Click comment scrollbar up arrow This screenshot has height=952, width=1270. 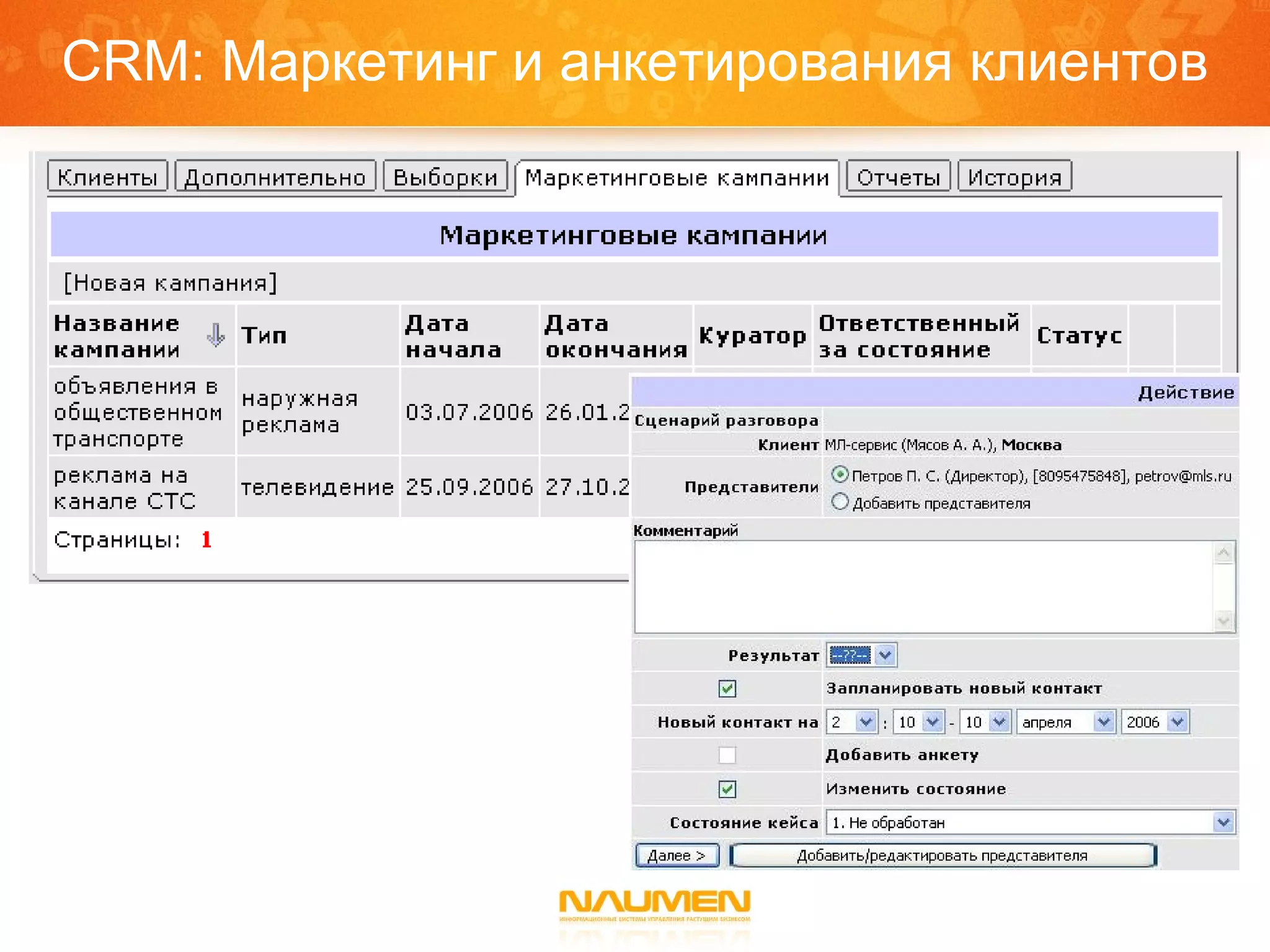click(1223, 553)
